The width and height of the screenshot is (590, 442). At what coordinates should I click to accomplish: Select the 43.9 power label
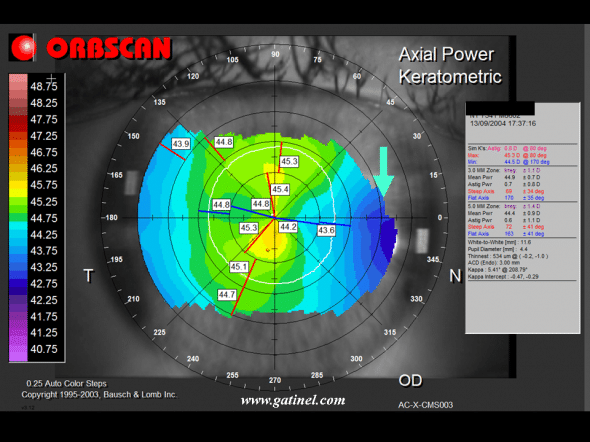[x=181, y=144]
